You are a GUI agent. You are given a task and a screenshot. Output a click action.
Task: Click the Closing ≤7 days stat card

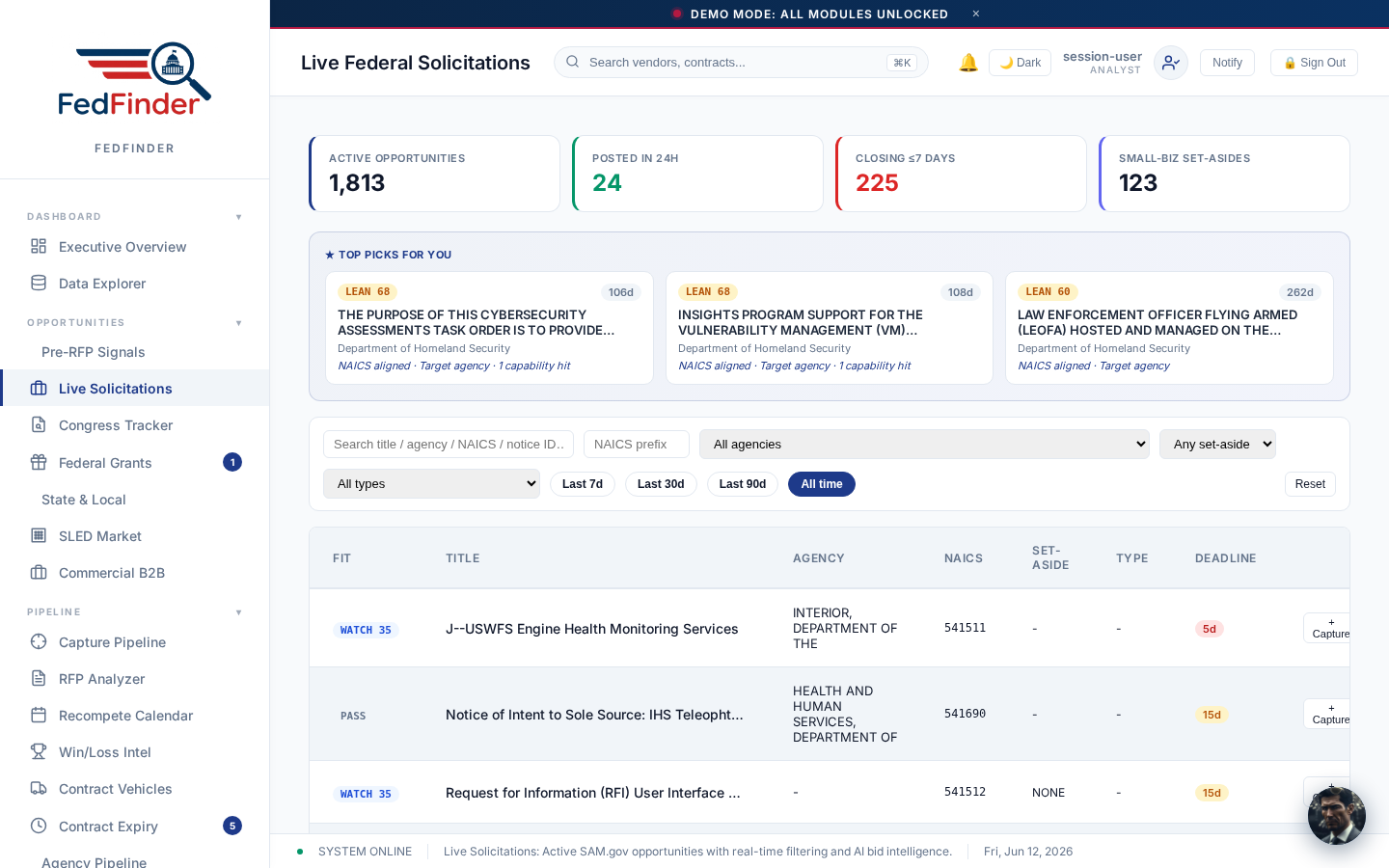point(961,174)
